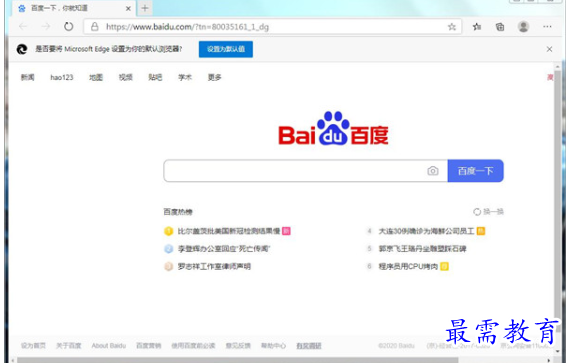Open a new tab with plus button
The height and width of the screenshot is (363, 567).
(145, 8)
